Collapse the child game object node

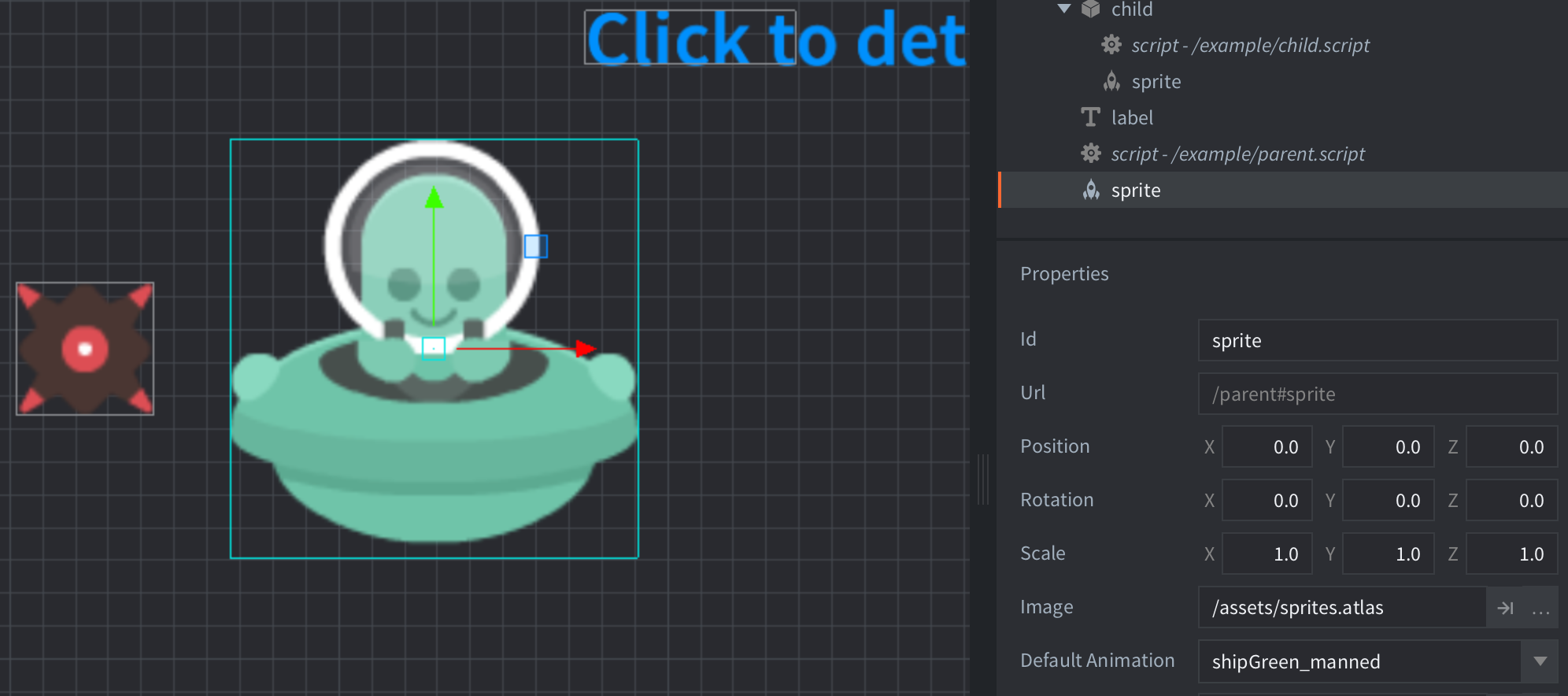pos(1064,9)
